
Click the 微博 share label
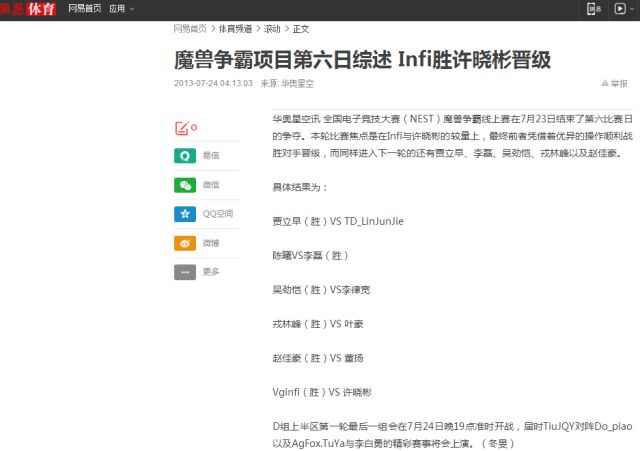(211, 243)
